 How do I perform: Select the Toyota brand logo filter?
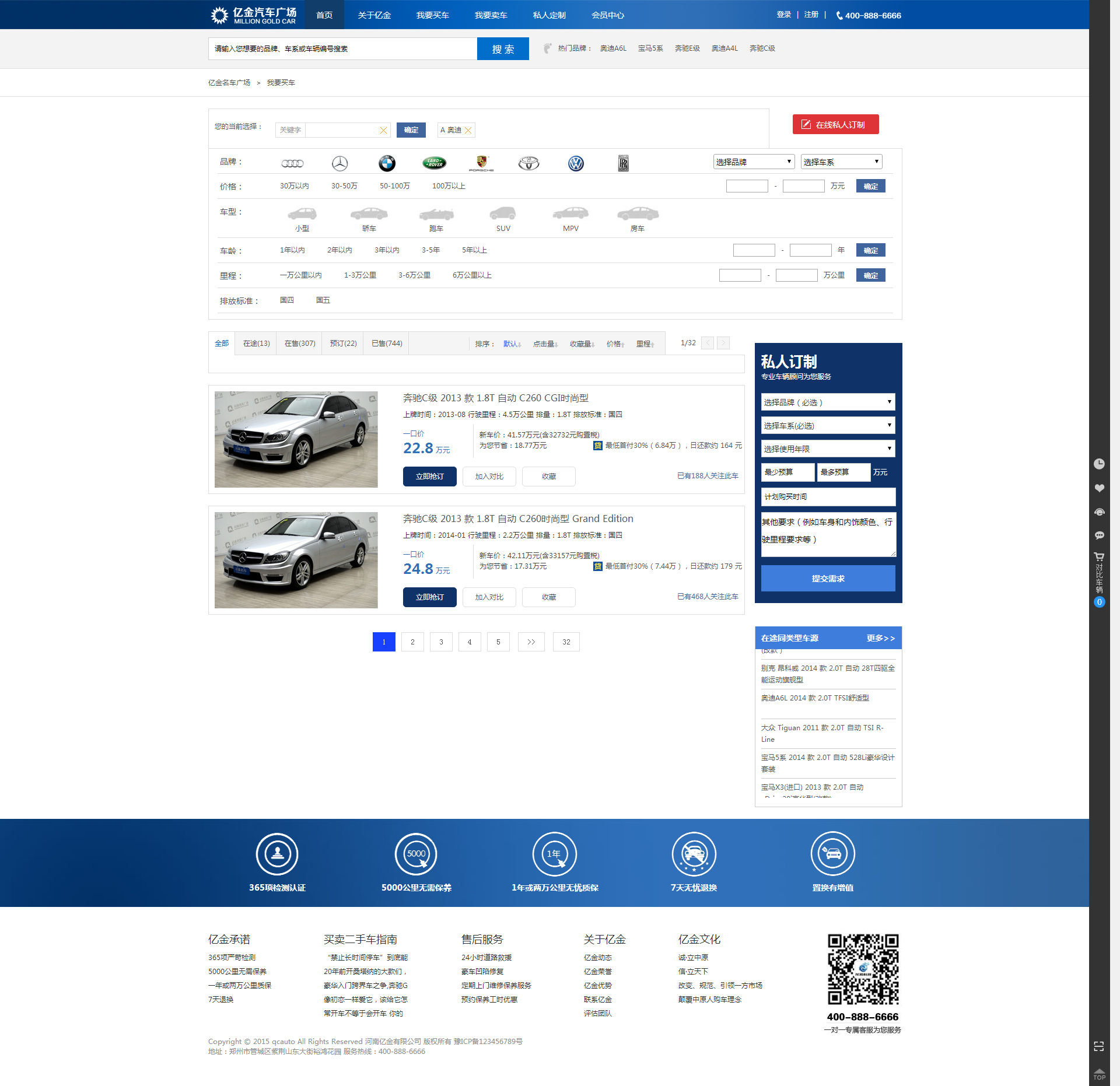tap(528, 163)
